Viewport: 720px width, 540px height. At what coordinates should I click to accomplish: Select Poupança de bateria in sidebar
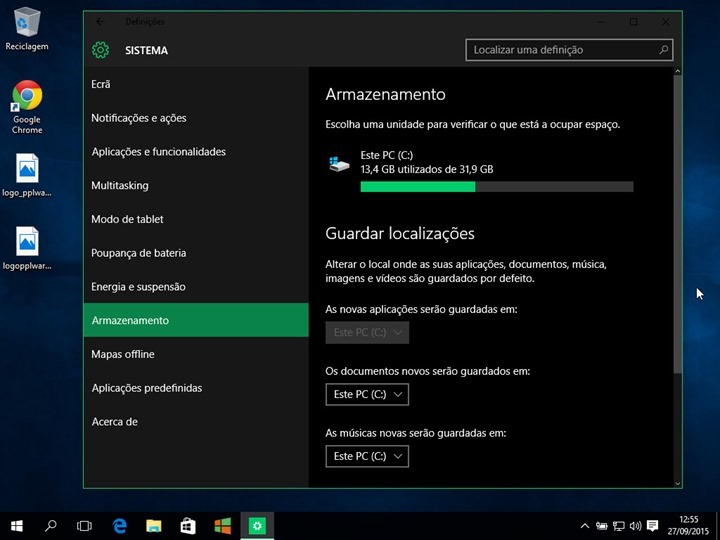pyautogui.click(x=139, y=253)
